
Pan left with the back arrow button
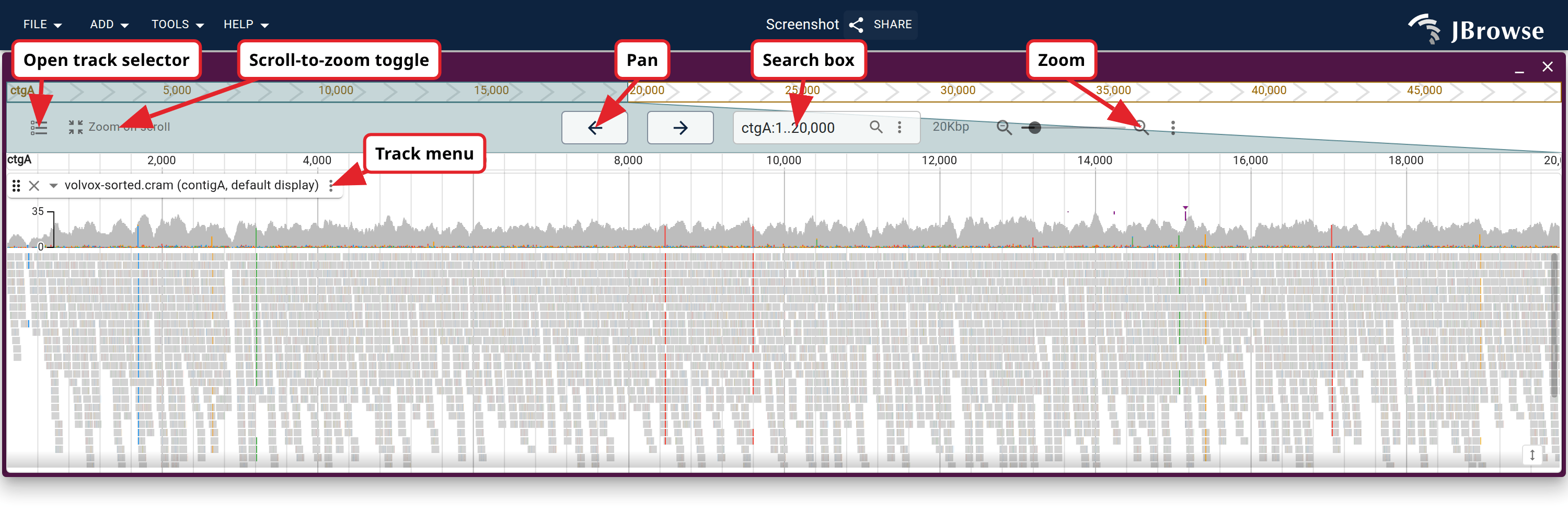click(595, 127)
